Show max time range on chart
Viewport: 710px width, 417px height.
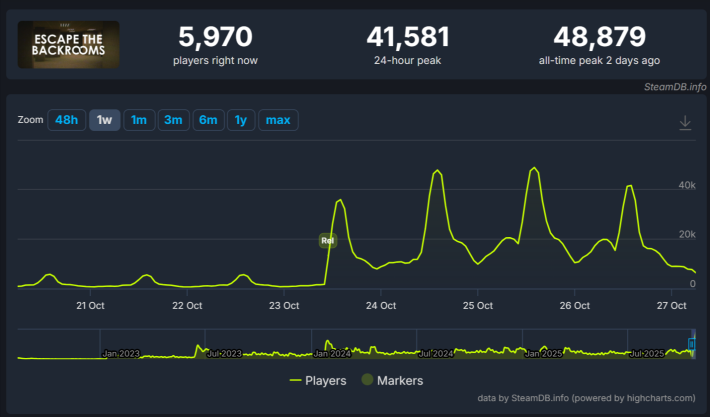click(278, 120)
